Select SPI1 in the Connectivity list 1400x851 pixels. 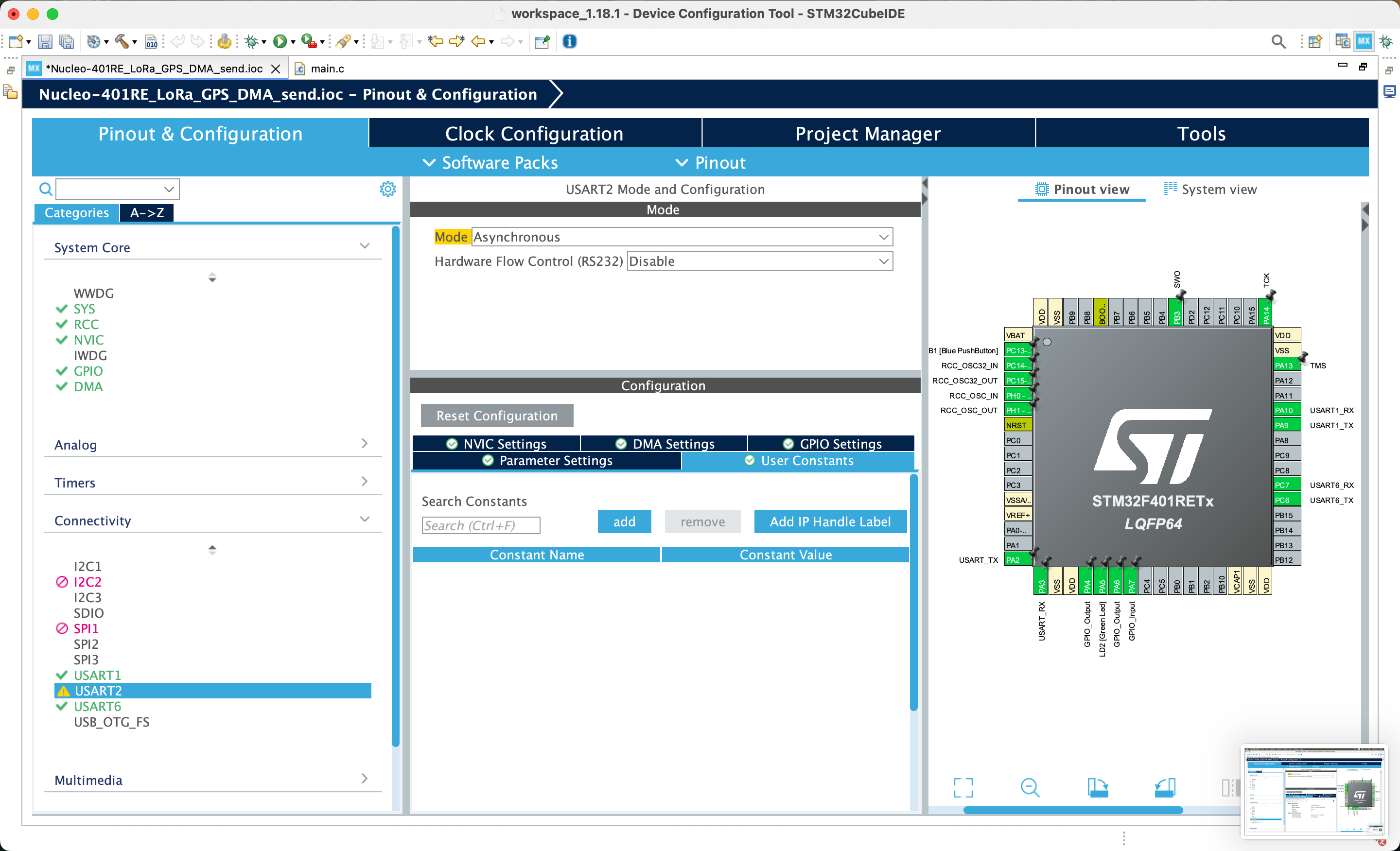click(x=86, y=628)
